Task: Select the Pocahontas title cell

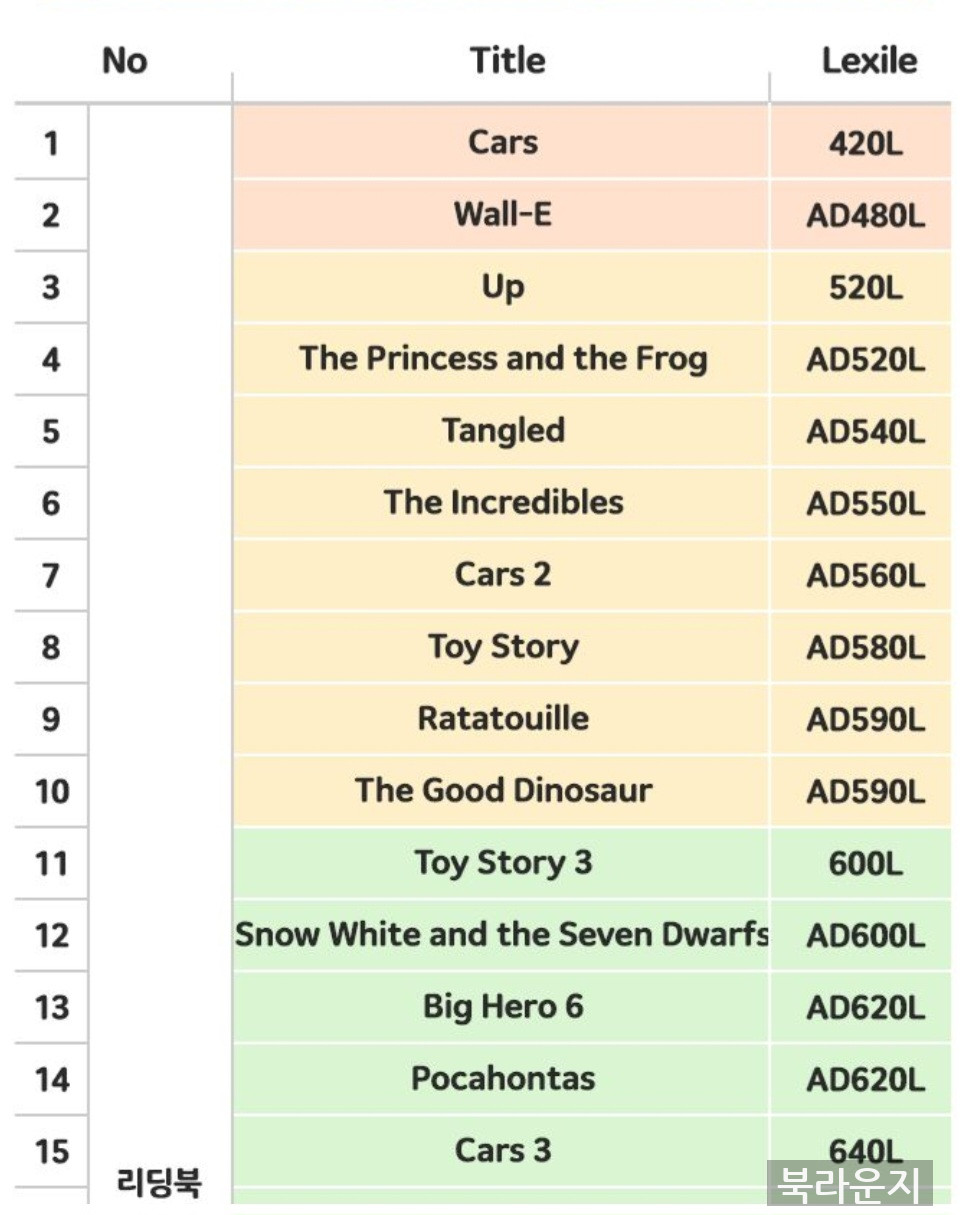Action: click(x=502, y=1078)
